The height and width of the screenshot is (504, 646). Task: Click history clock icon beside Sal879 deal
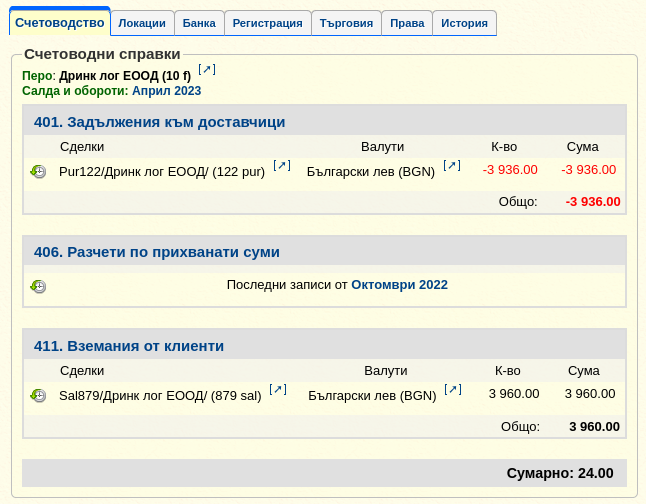[38, 396]
